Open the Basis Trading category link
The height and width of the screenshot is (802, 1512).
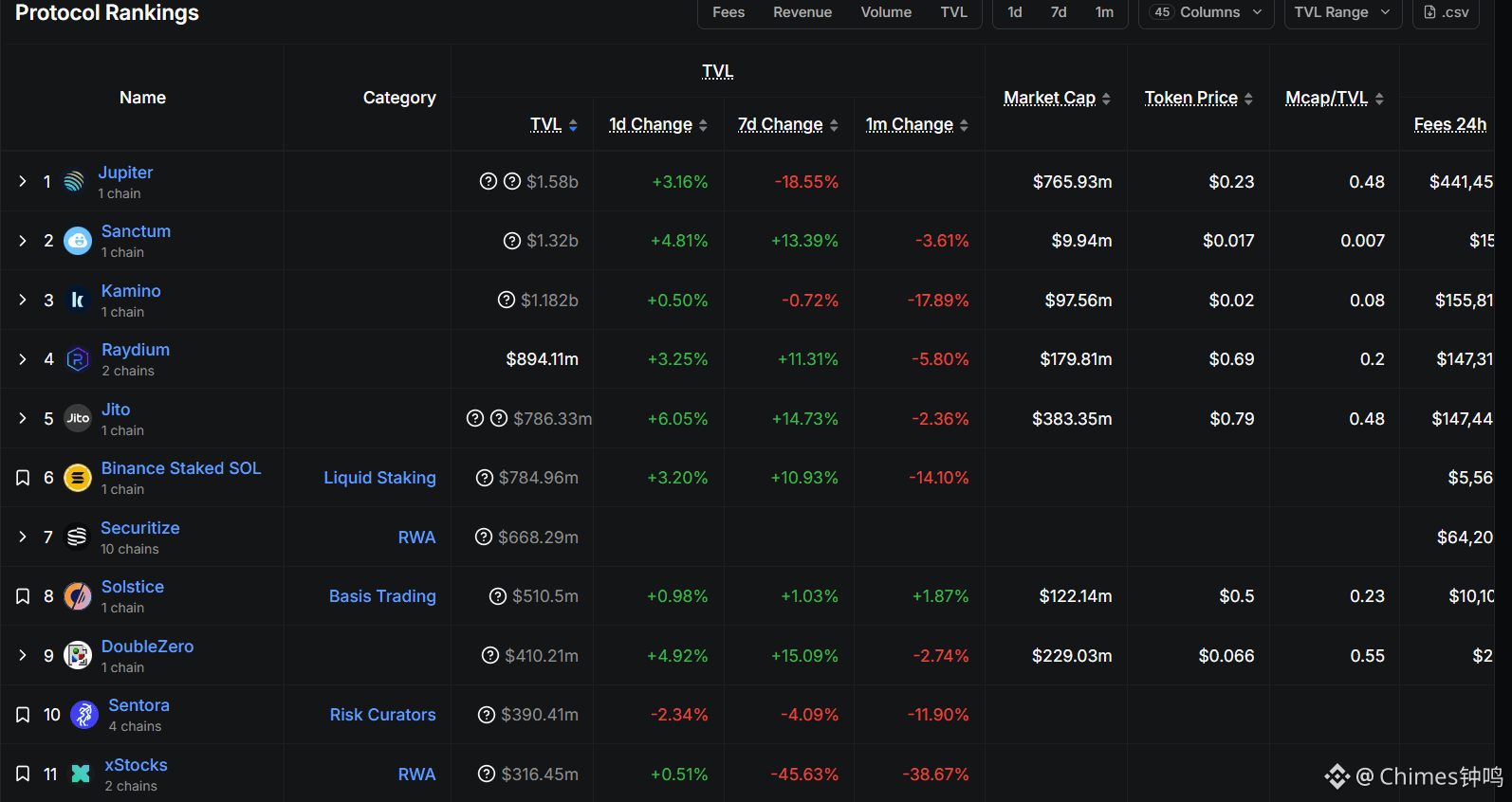[382, 596]
